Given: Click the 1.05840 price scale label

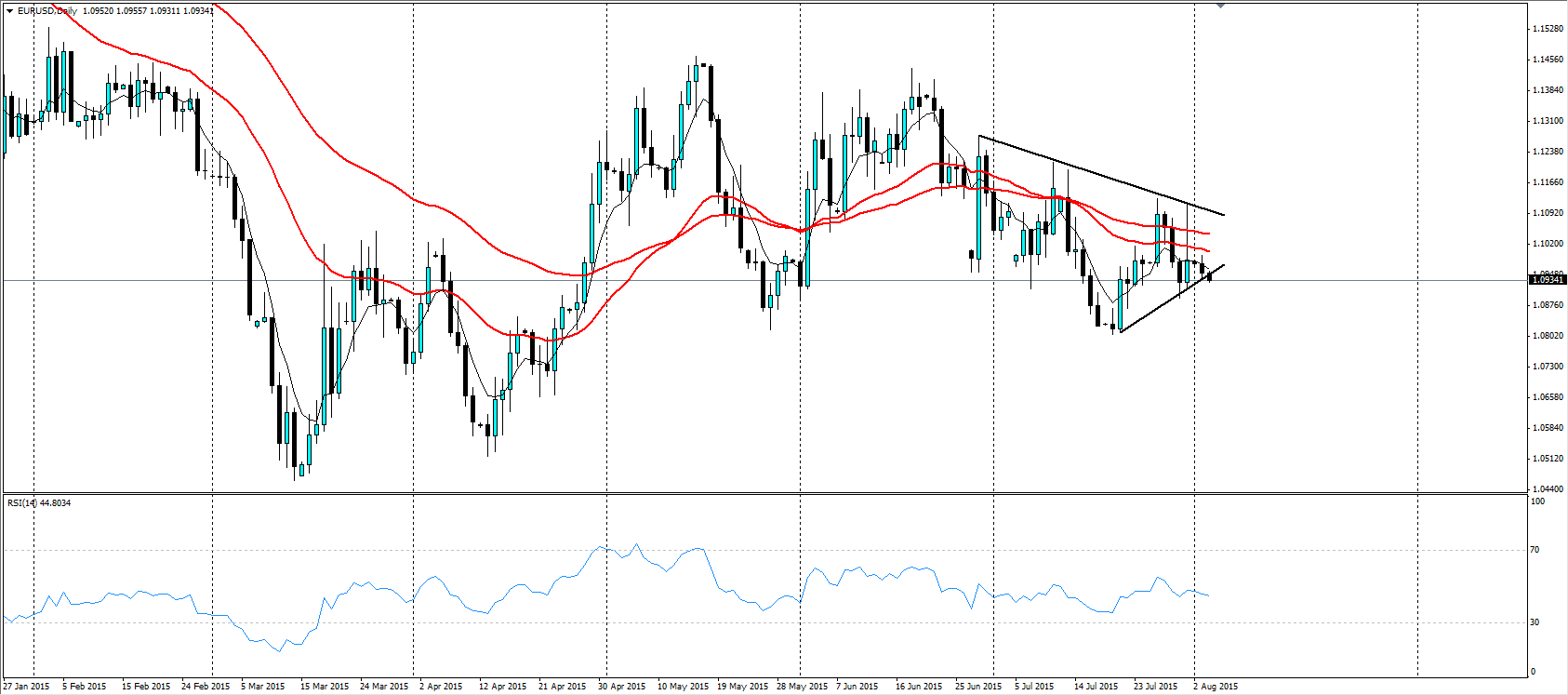Looking at the screenshot, I should pyautogui.click(x=1548, y=428).
